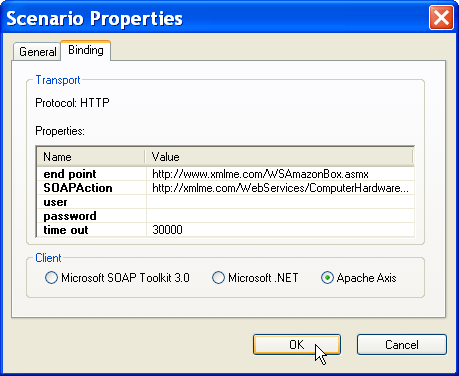The width and height of the screenshot is (459, 376).
Task: Choose Microsoft SOAP Toolkit 3.0 client
Action: [x=117, y=278]
